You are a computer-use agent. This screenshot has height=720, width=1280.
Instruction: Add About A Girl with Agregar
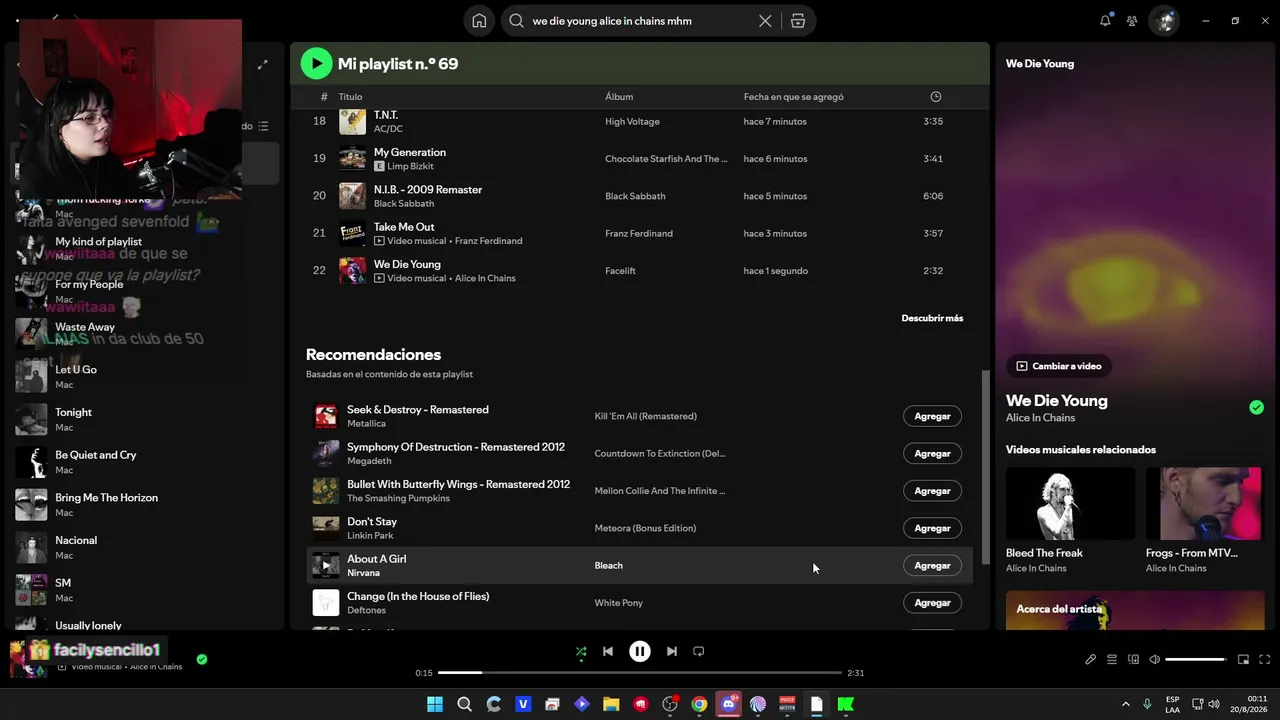pos(932,565)
